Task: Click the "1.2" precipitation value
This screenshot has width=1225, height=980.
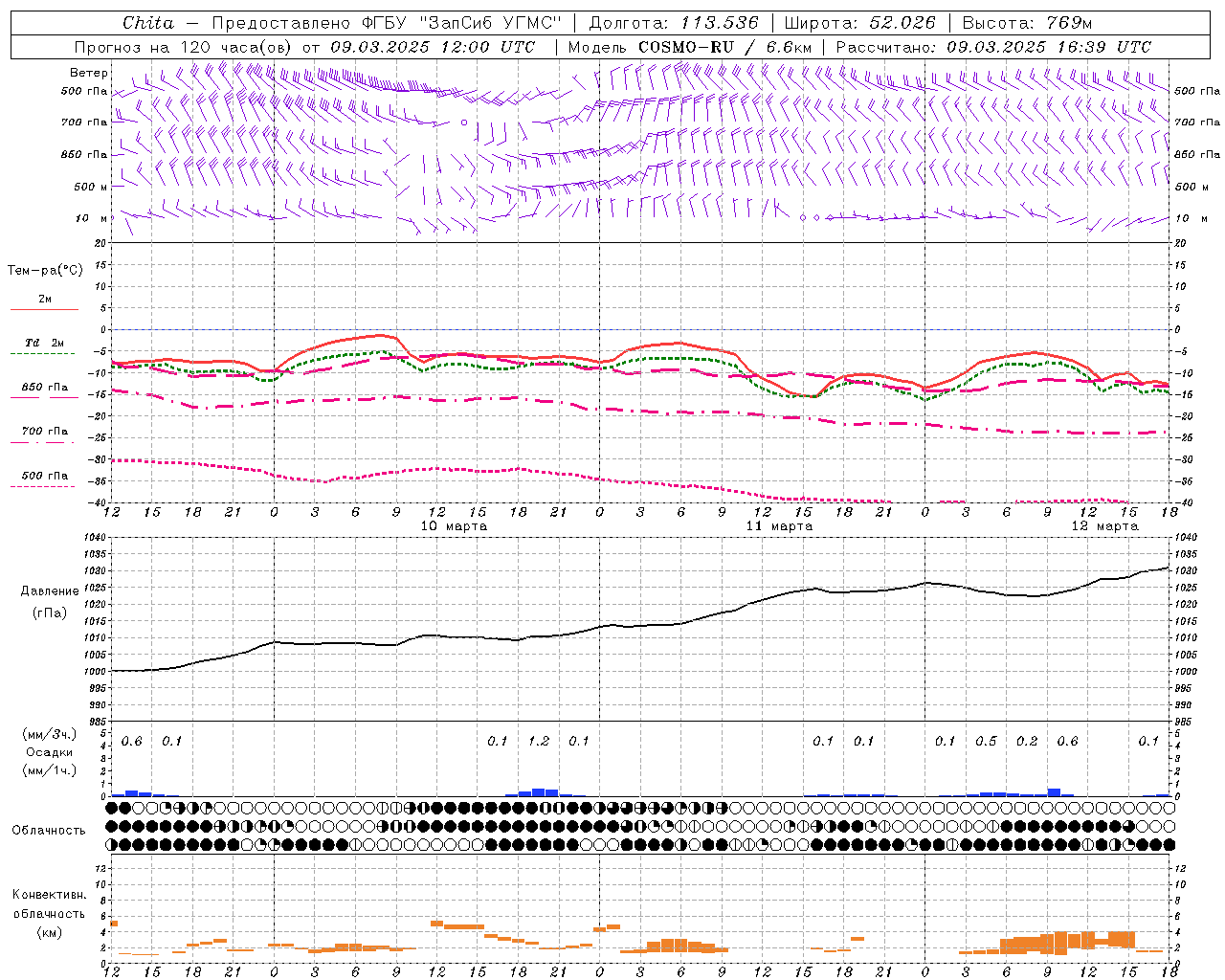Action: pos(539,741)
